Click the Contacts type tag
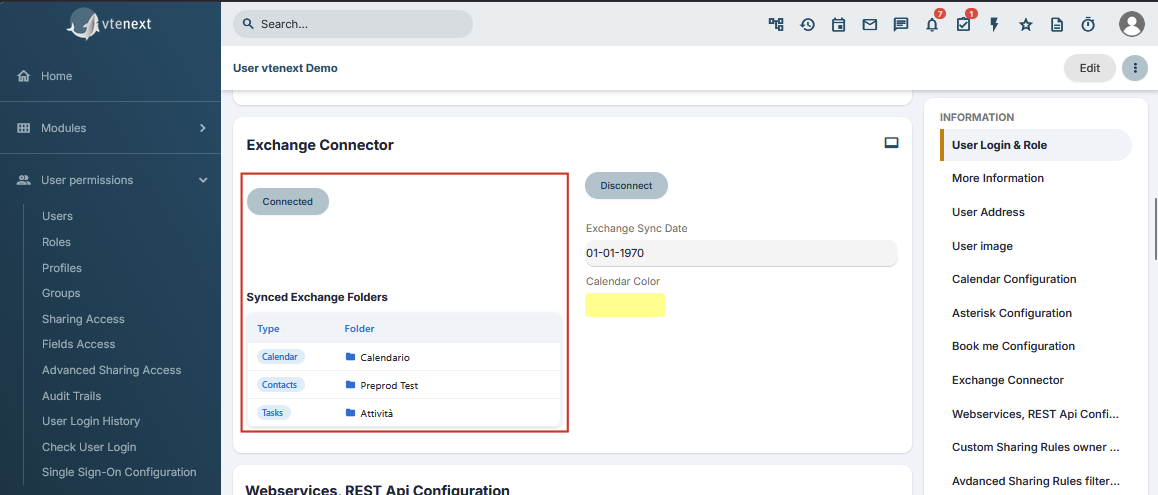 [x=281, y=385]
